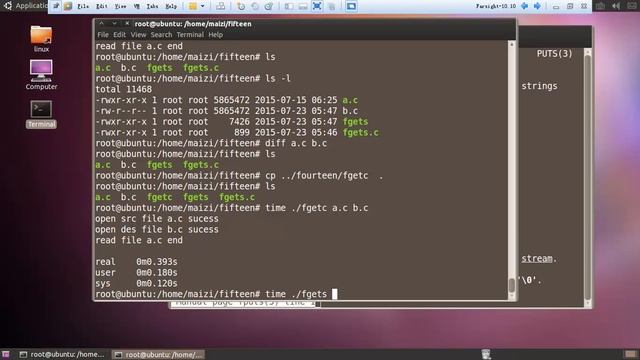
Task: Click the first pinned icon in VMware toolbar
Action: (x=56, y=6)
